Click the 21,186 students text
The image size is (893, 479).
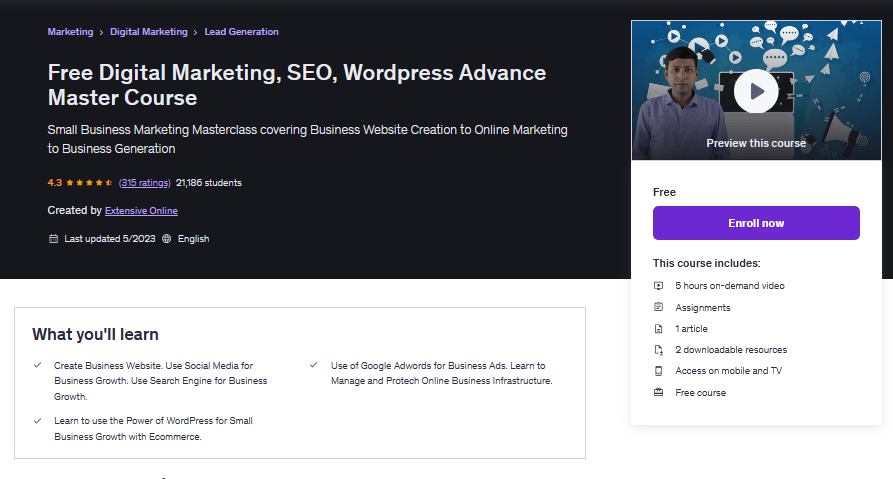[208, 183]
